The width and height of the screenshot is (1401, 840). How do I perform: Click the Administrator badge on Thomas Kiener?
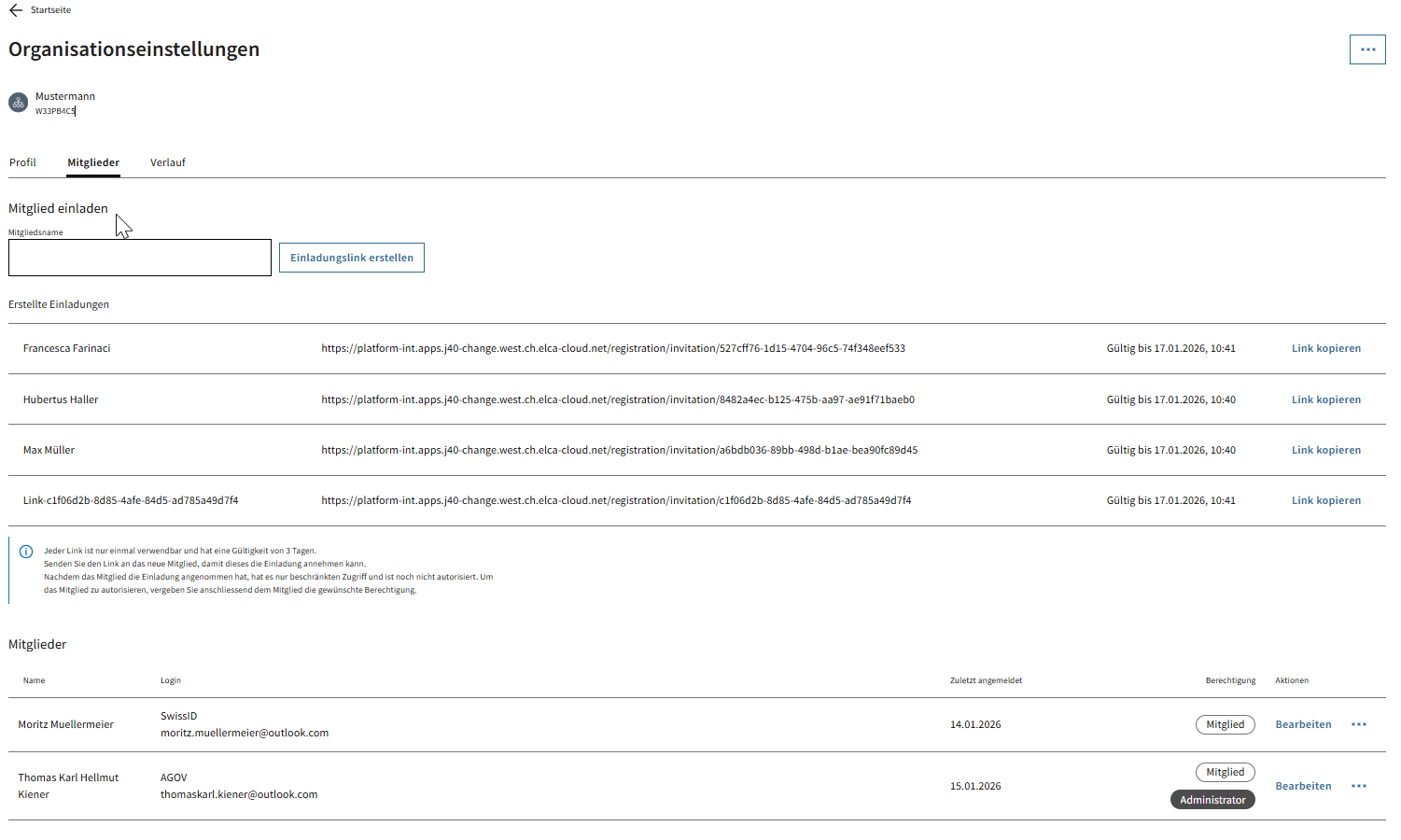[1212, 800]
